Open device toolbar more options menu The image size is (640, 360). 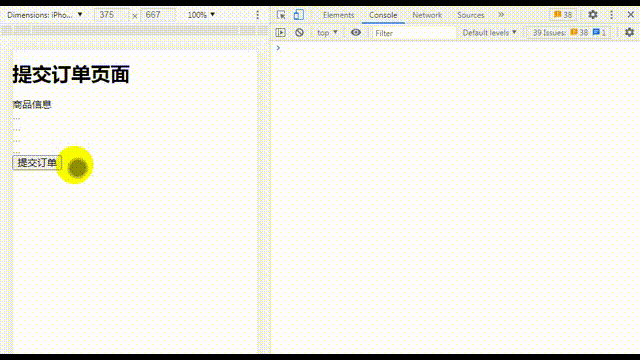click(257, 15)
